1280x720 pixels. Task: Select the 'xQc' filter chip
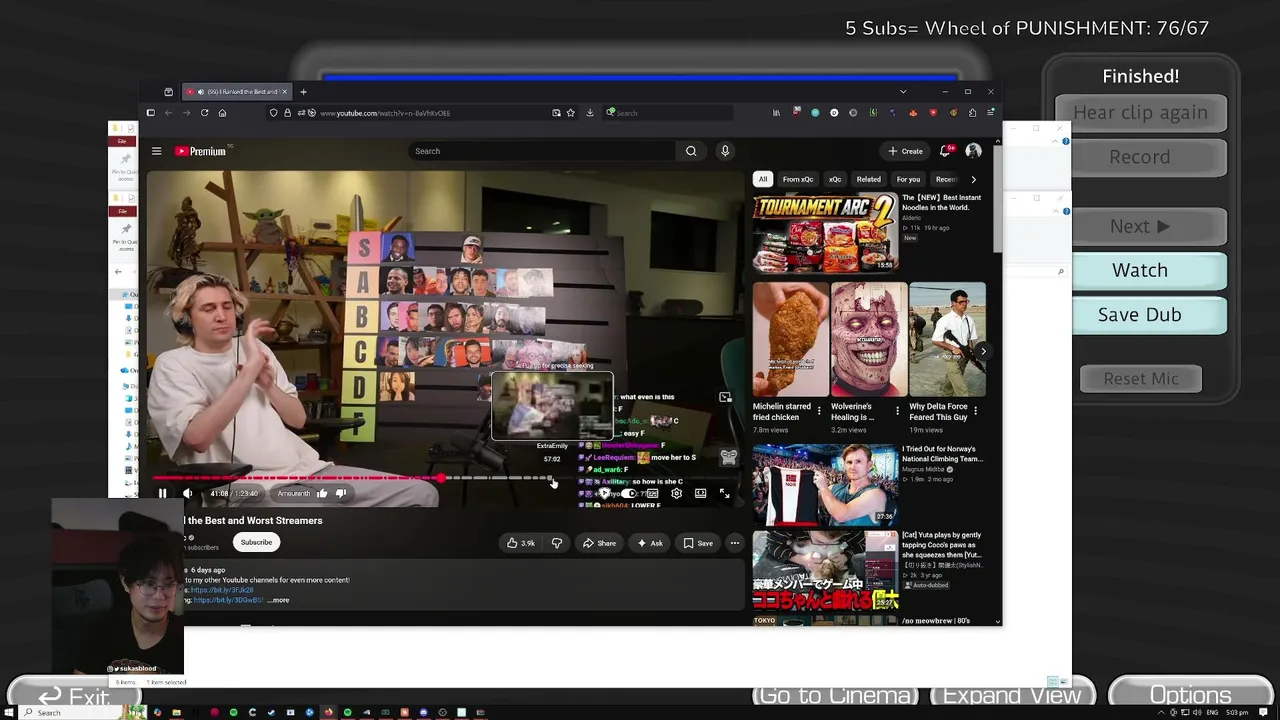835,179
